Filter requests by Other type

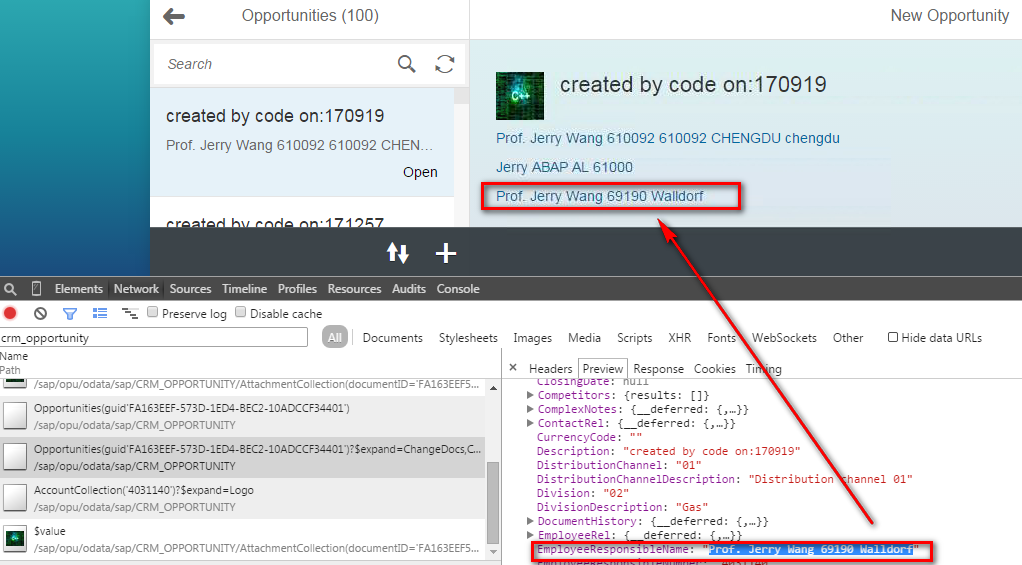click(848, 338)
